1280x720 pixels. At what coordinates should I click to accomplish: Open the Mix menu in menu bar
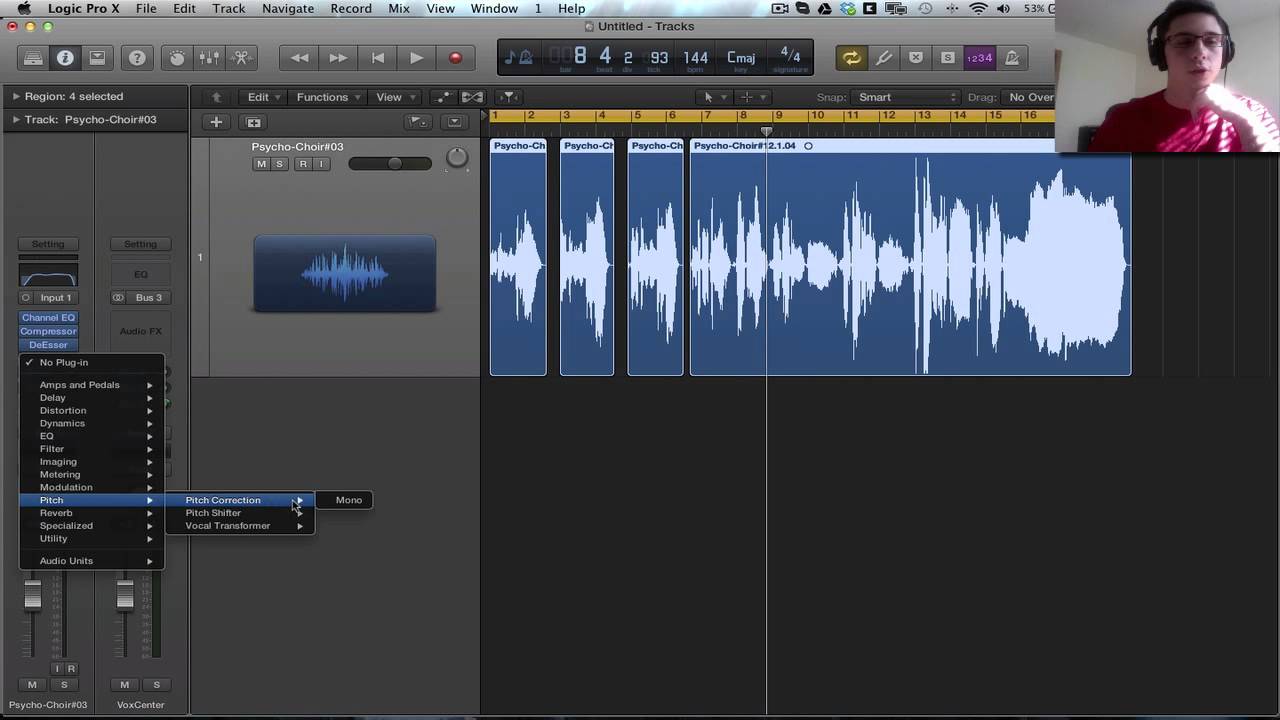click(399, 9)
